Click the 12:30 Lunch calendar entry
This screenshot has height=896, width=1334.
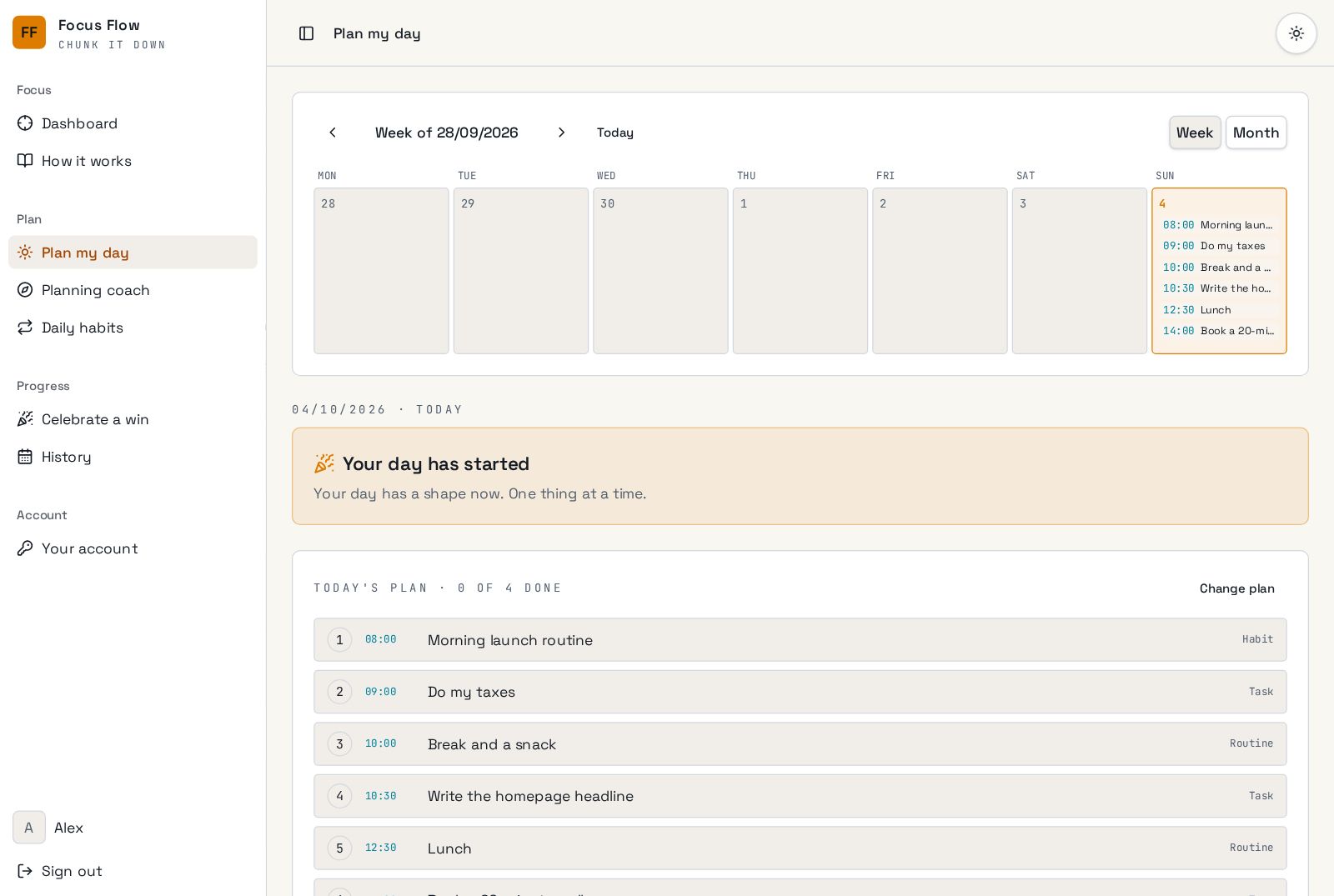tap(1219, 310)
